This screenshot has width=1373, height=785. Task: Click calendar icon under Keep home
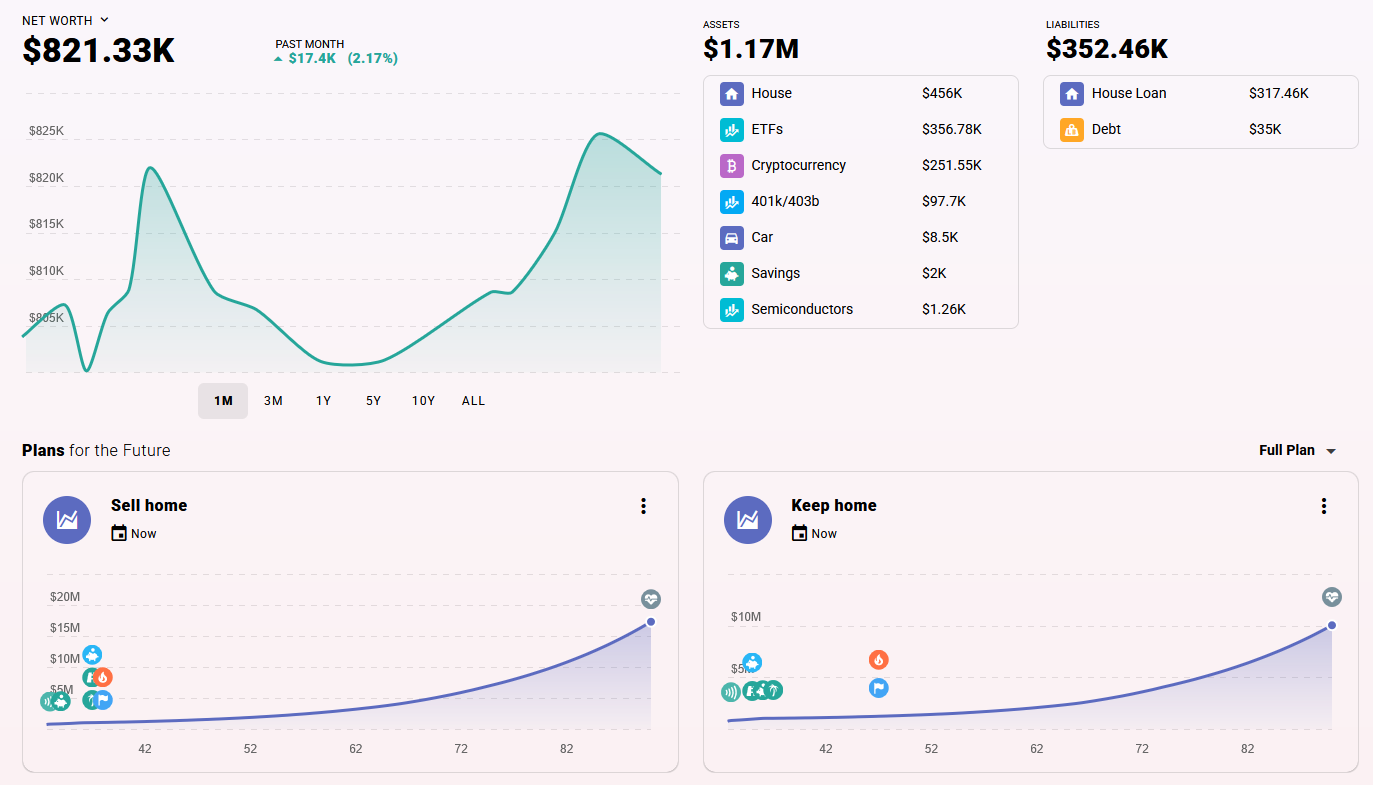tap(799, 534)
